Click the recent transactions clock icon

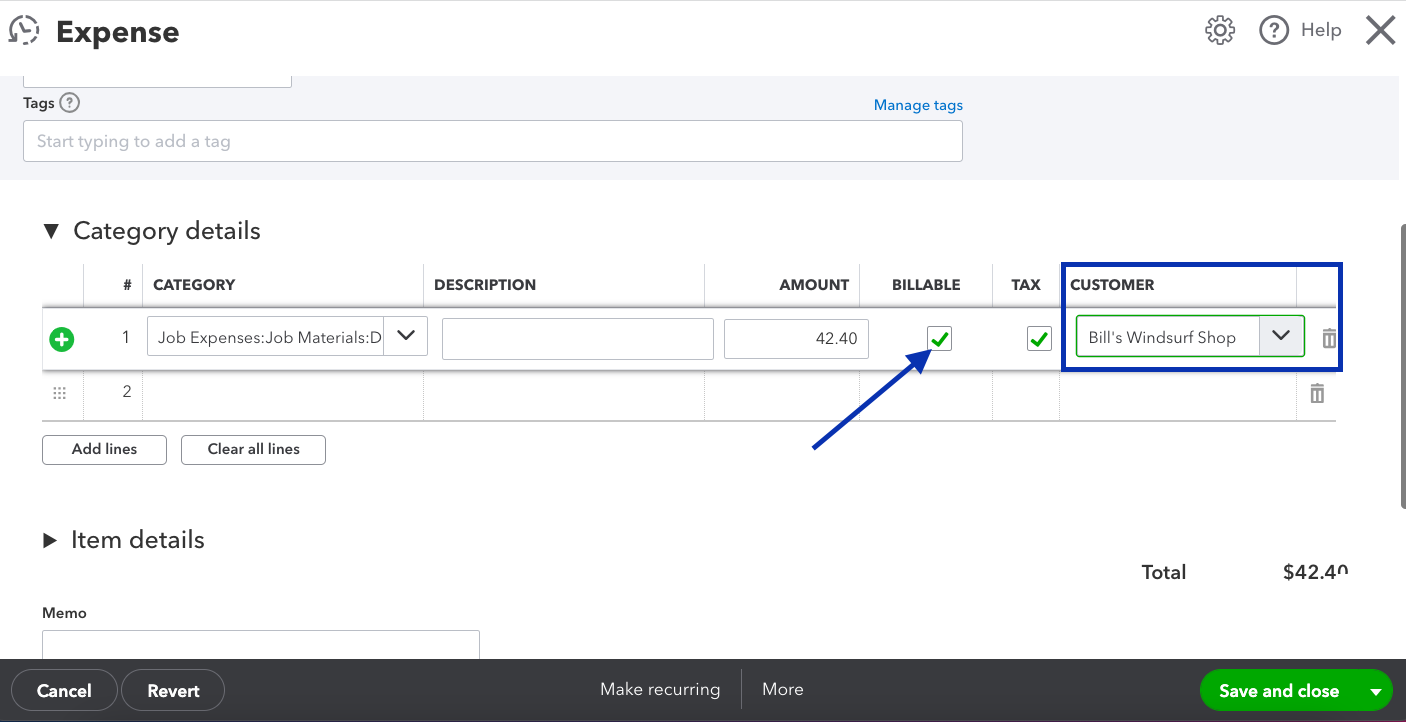(x=24, y=31)
